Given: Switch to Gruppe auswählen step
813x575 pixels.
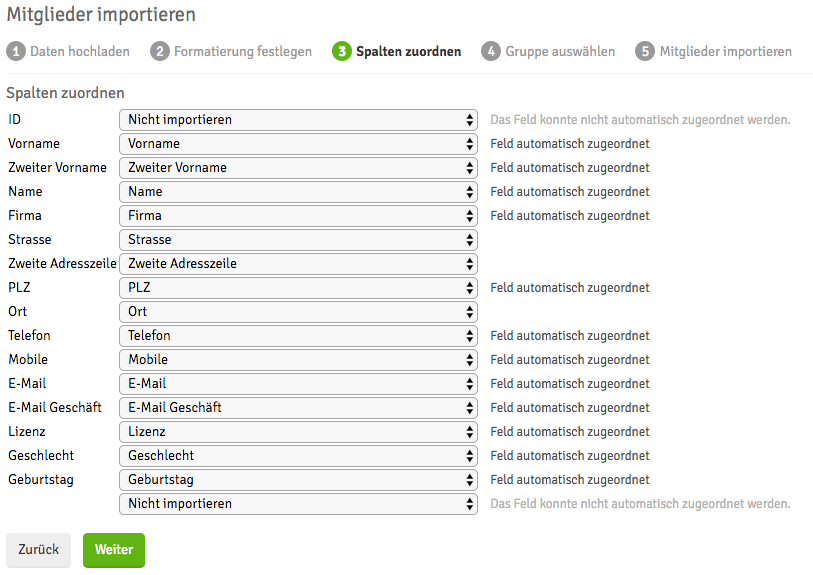Looking at the screenshot, I should [x=560, y=51].
